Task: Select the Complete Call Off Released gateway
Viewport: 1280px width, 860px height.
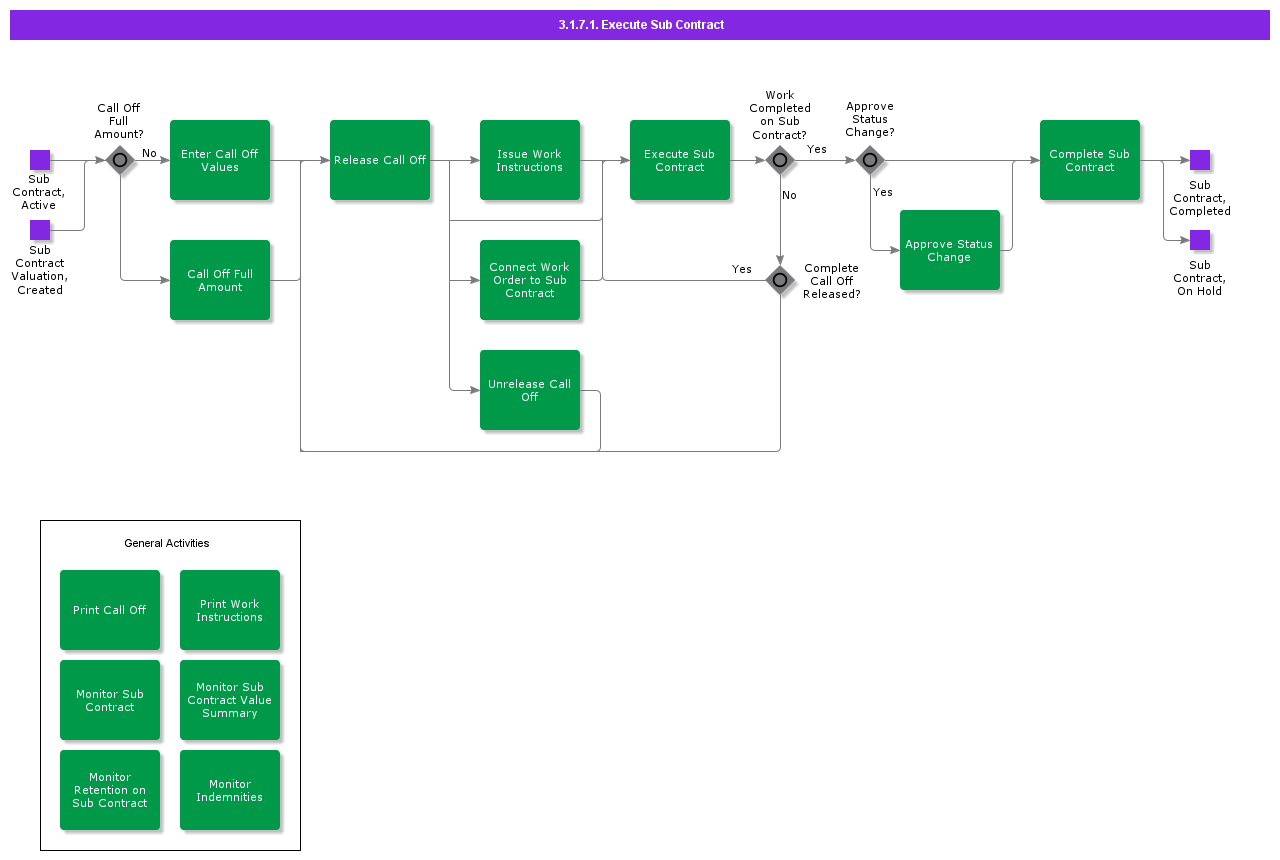Action: coord(780,281)
